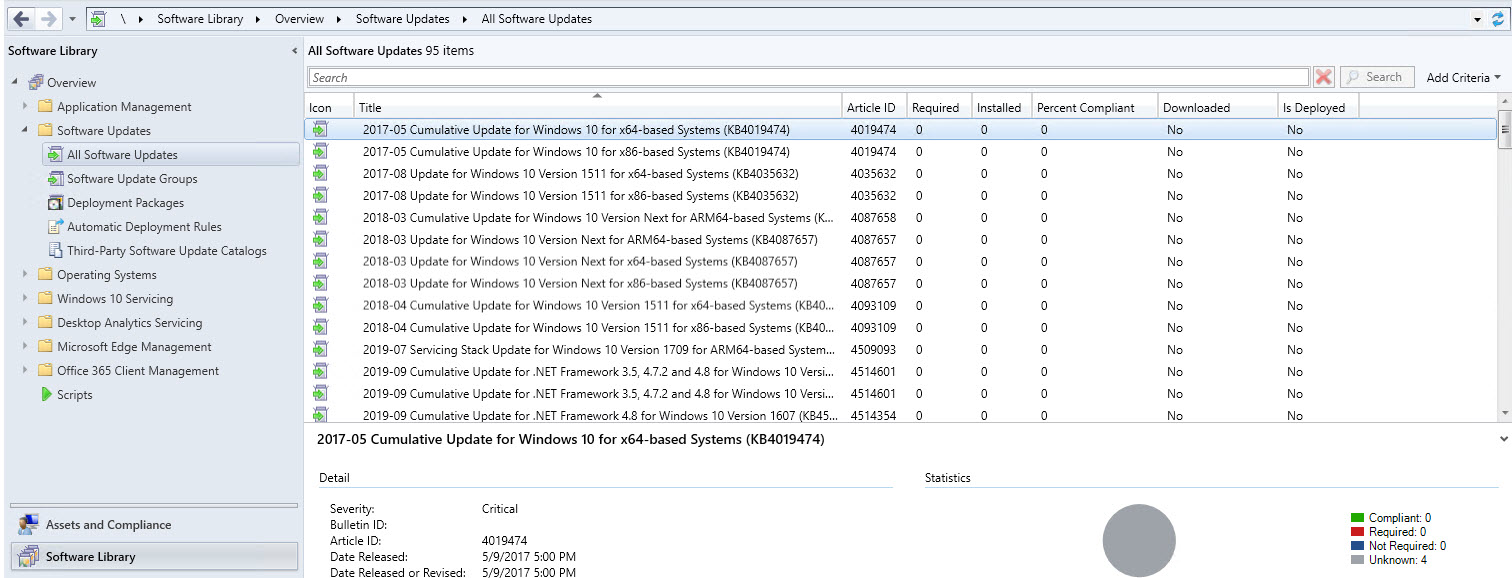
Task: Sort list by Article ID column
Action: [x=871, y=108]
